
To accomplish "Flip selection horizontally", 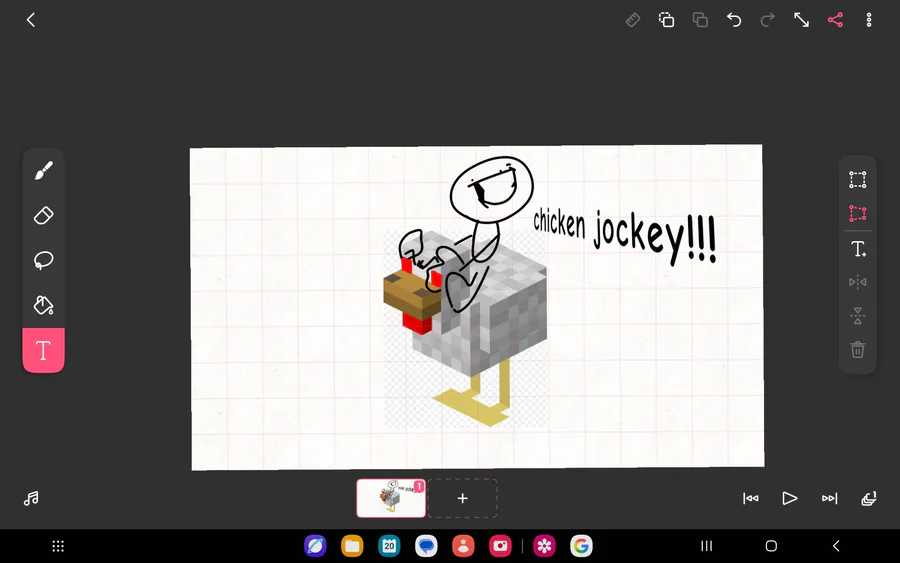I will coord(858,282).
